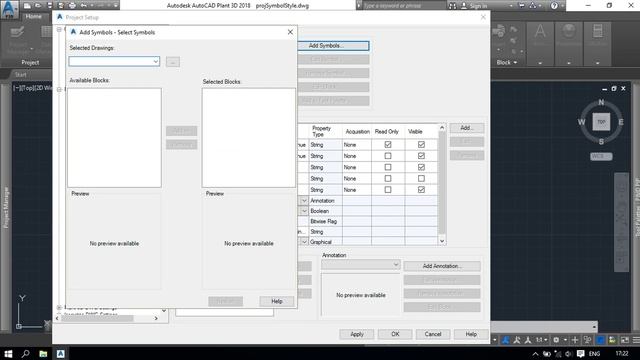Click the Selected Blocks list box
This screenshot has height=360, width=640.
click(x=249, y=138)
